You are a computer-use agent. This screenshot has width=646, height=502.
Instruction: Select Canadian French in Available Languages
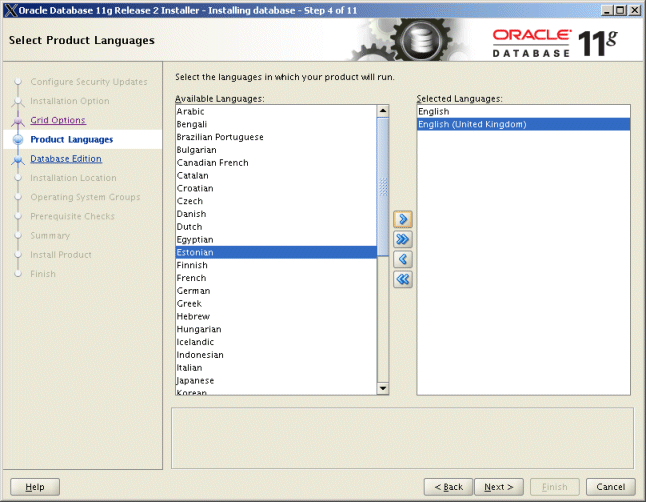[x=276, y=162]
